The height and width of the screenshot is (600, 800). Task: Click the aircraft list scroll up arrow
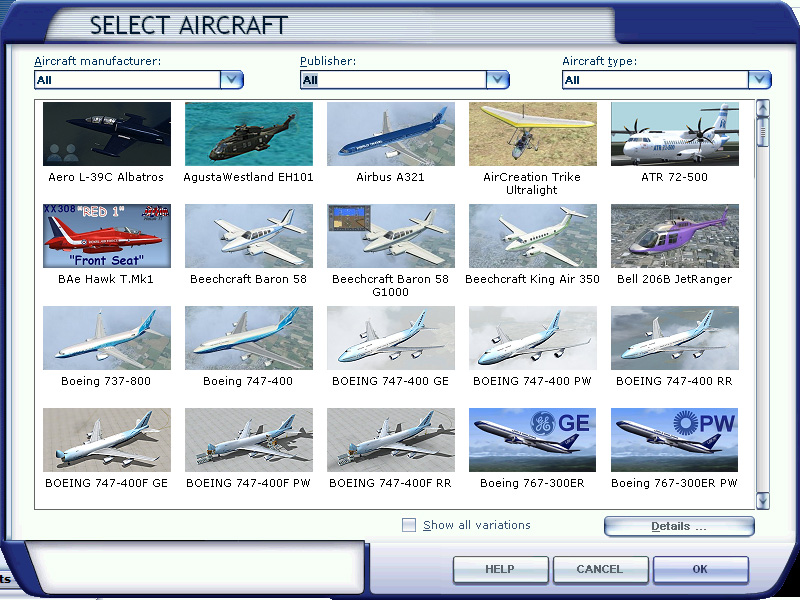[x=763, y=108]
